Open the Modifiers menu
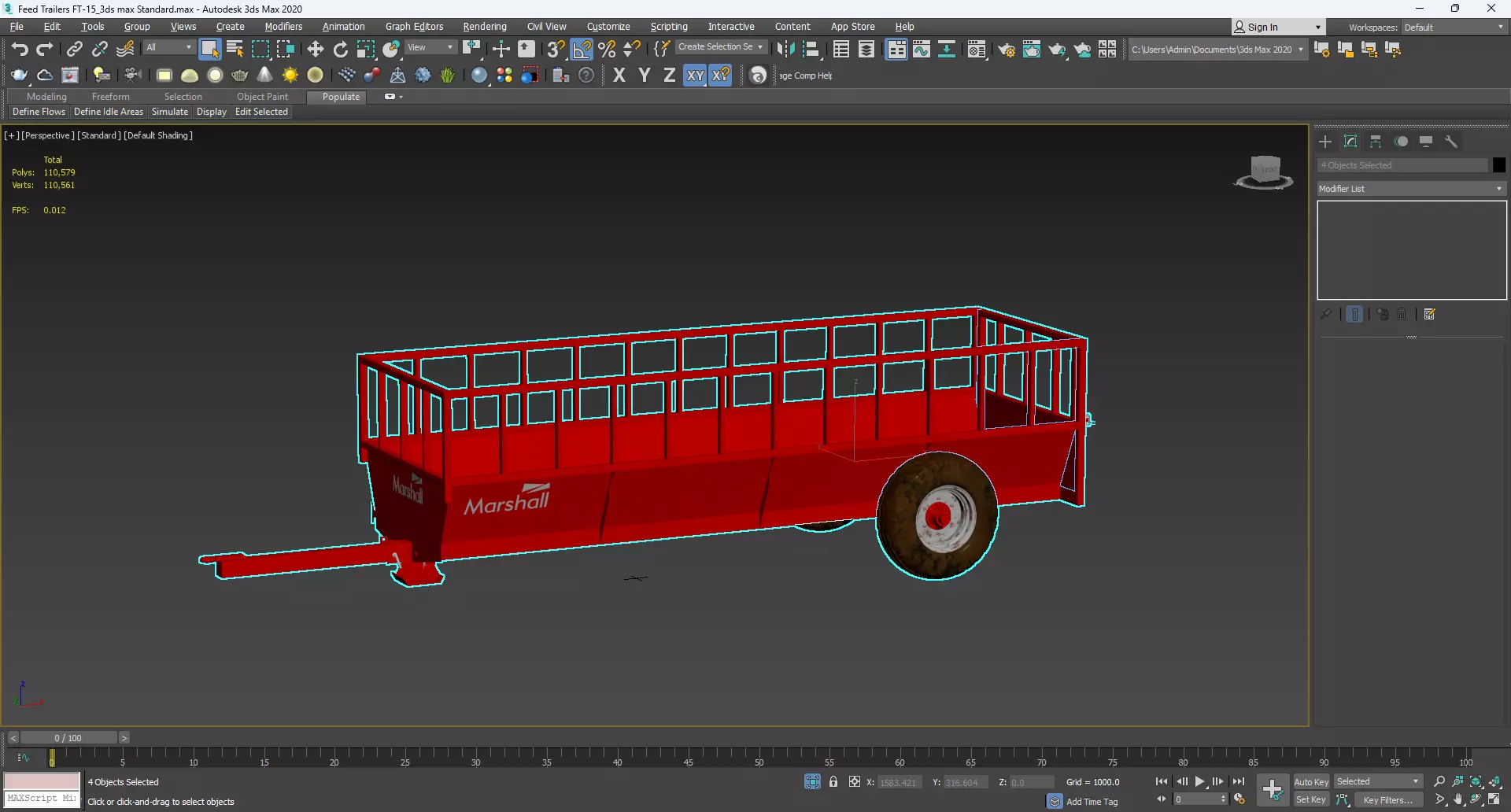1511x812 pixels. 283,27
